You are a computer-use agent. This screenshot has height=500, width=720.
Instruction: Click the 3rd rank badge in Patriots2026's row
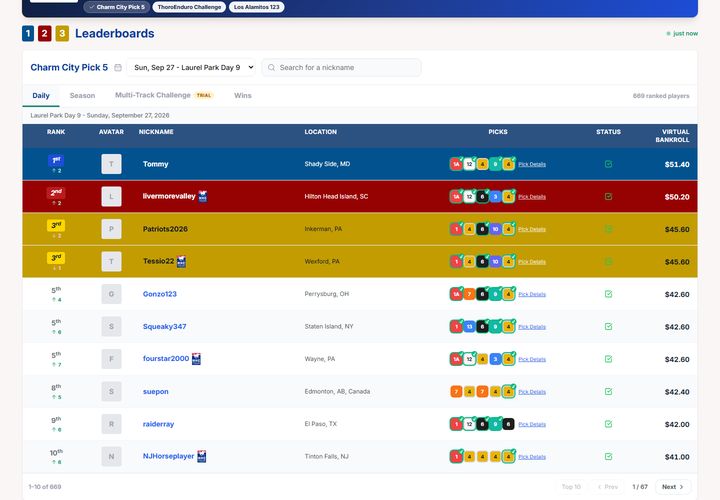click(x=56, y=225)
